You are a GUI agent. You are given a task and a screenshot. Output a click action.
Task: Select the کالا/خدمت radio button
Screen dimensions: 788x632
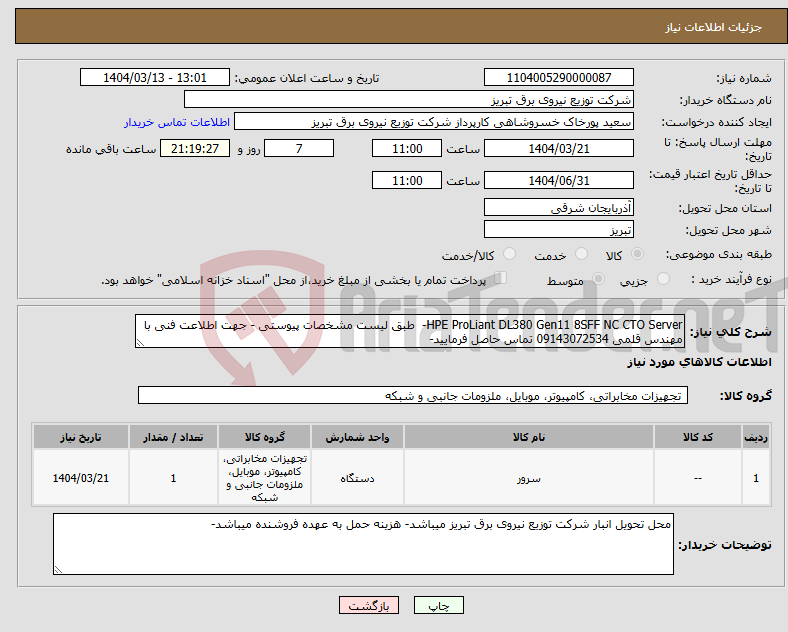click(510, 254)
